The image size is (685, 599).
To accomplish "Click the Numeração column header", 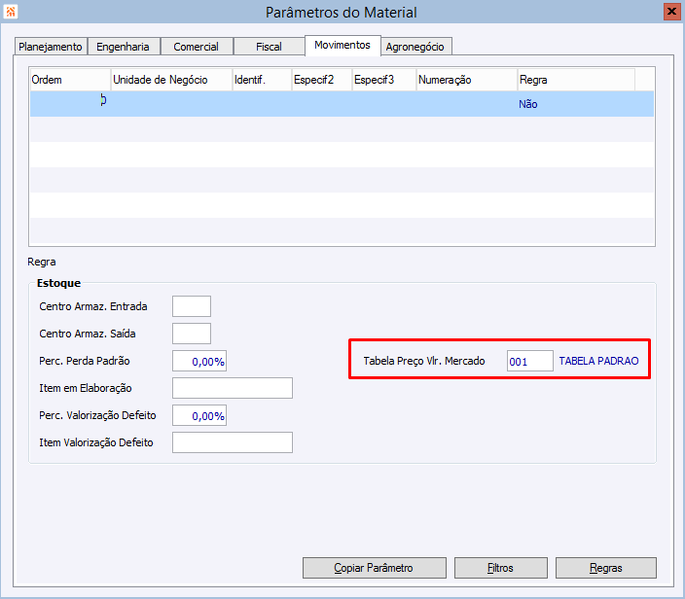I will (x=467, y=80).
